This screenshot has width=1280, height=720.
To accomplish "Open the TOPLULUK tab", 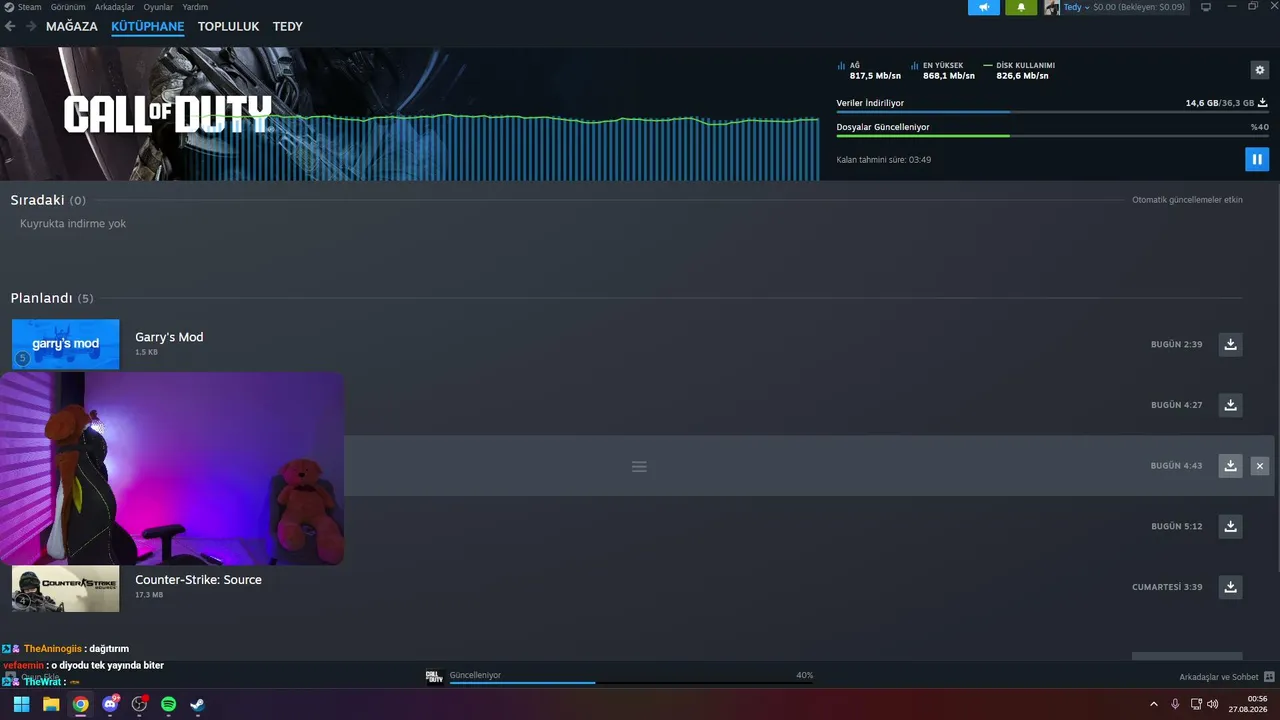I will [x=228, y=26].
